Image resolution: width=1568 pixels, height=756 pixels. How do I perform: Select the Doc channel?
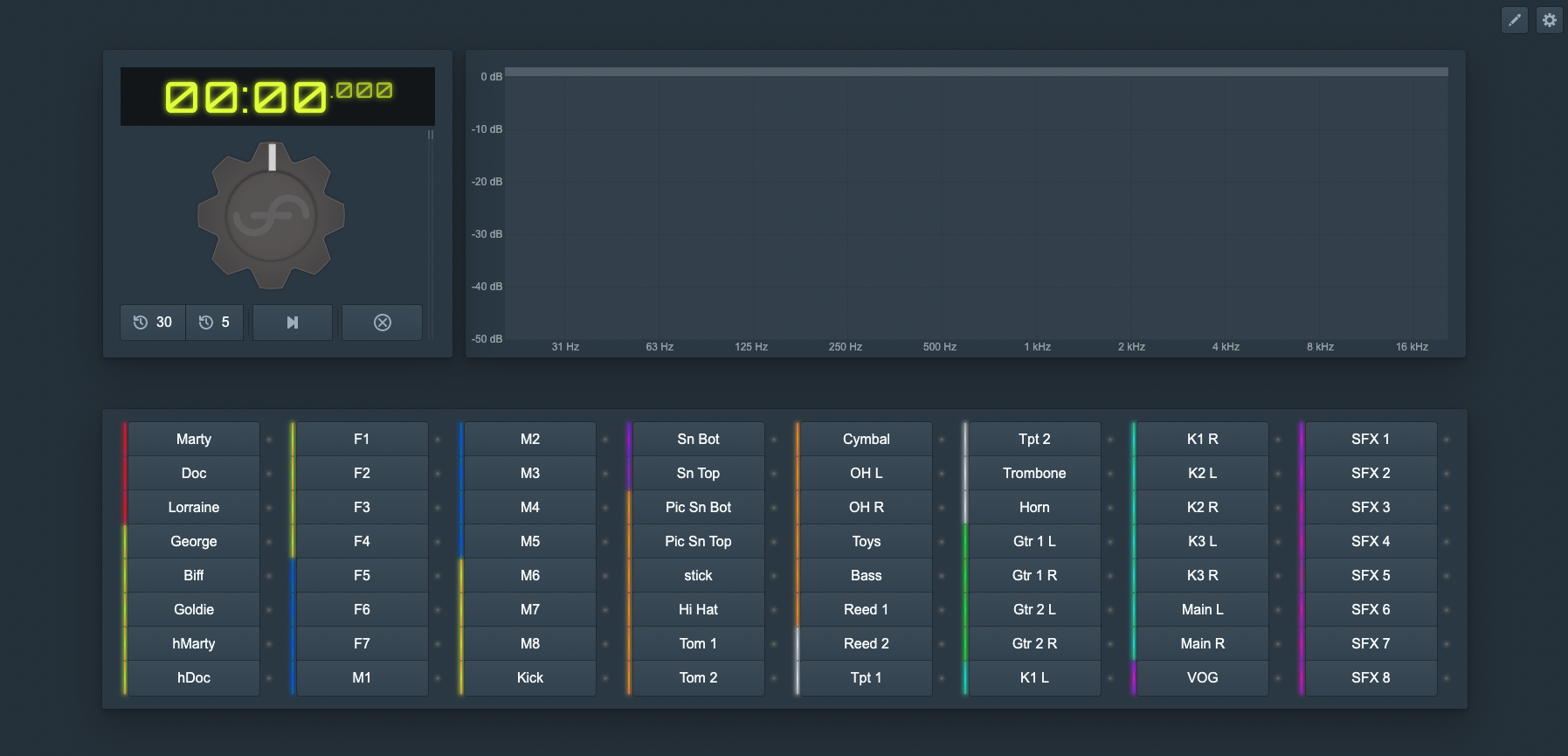pos(194,473)
